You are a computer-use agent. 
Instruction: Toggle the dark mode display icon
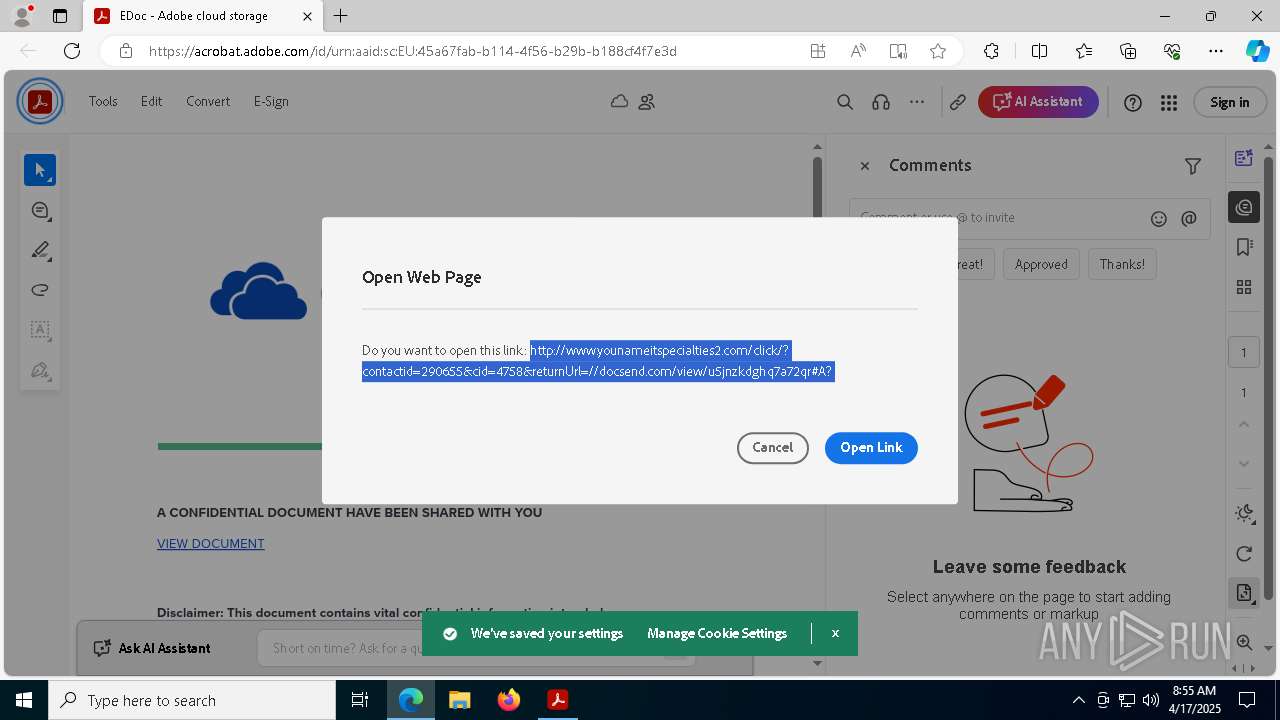[x=1244, y=513]
